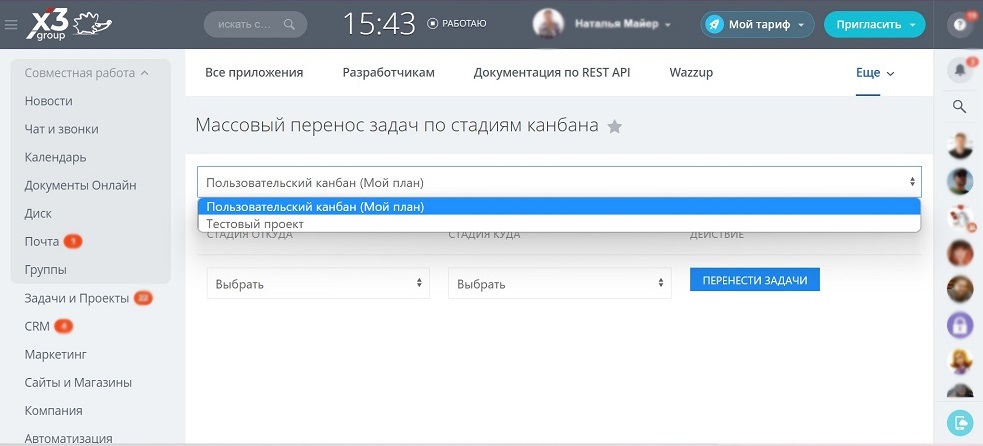Go to Новости in left menu
The image size is (983, 446).
(x=48, y=101)
